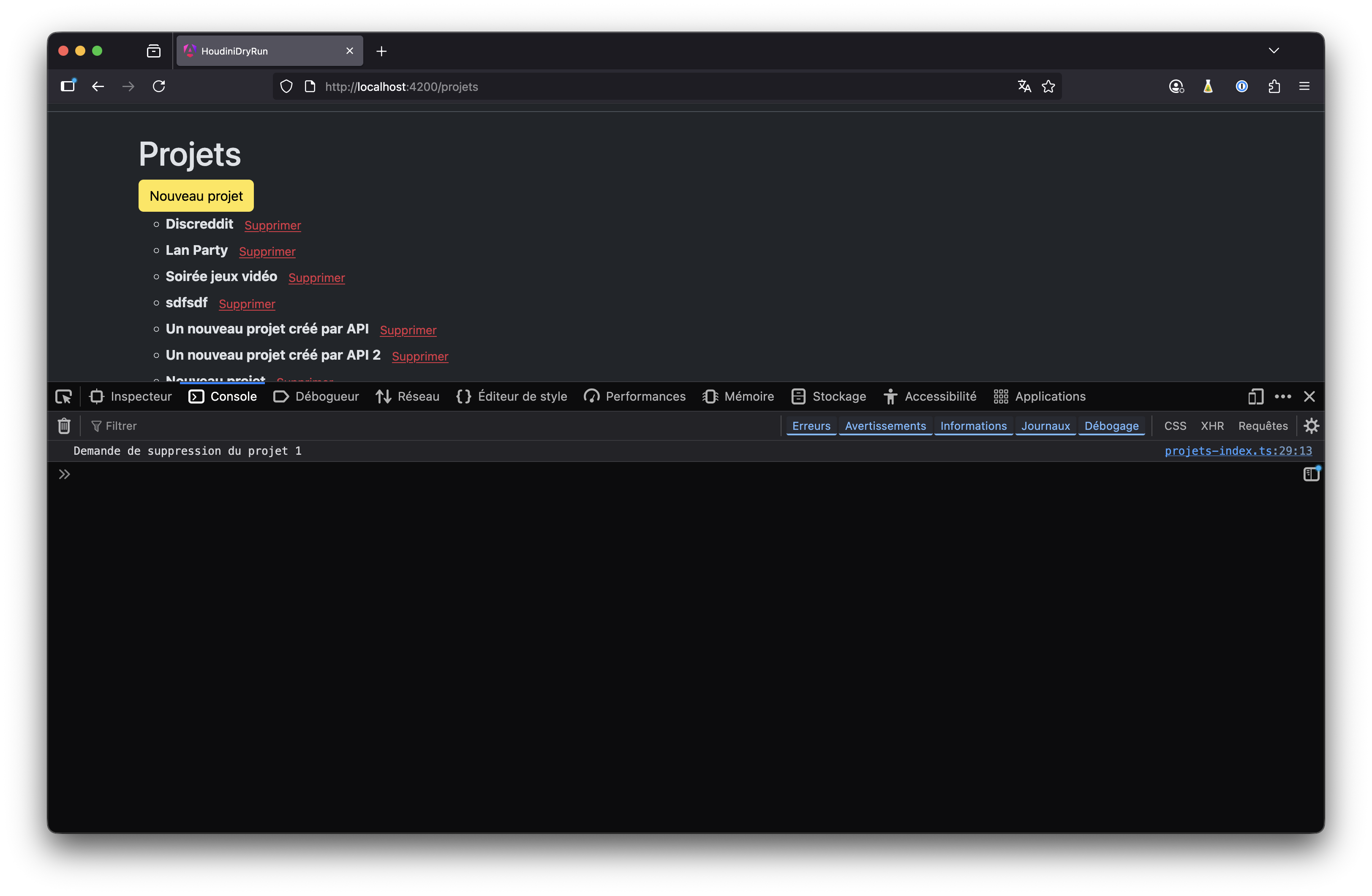Click the Filtrer console input field
This screenshot has width=1372, height=896.
coord(346,426)
